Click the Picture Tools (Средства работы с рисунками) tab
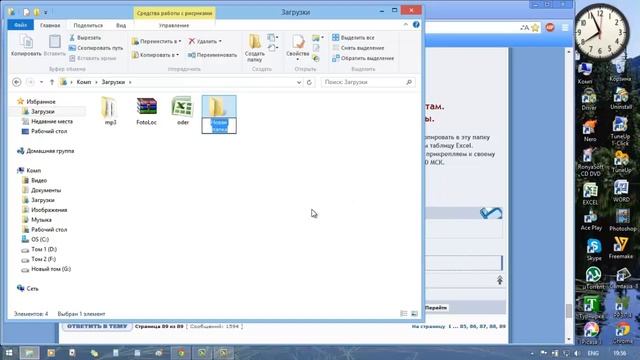Screen dimensions: 640x360 pyautogui.click(x=175, y=13)
